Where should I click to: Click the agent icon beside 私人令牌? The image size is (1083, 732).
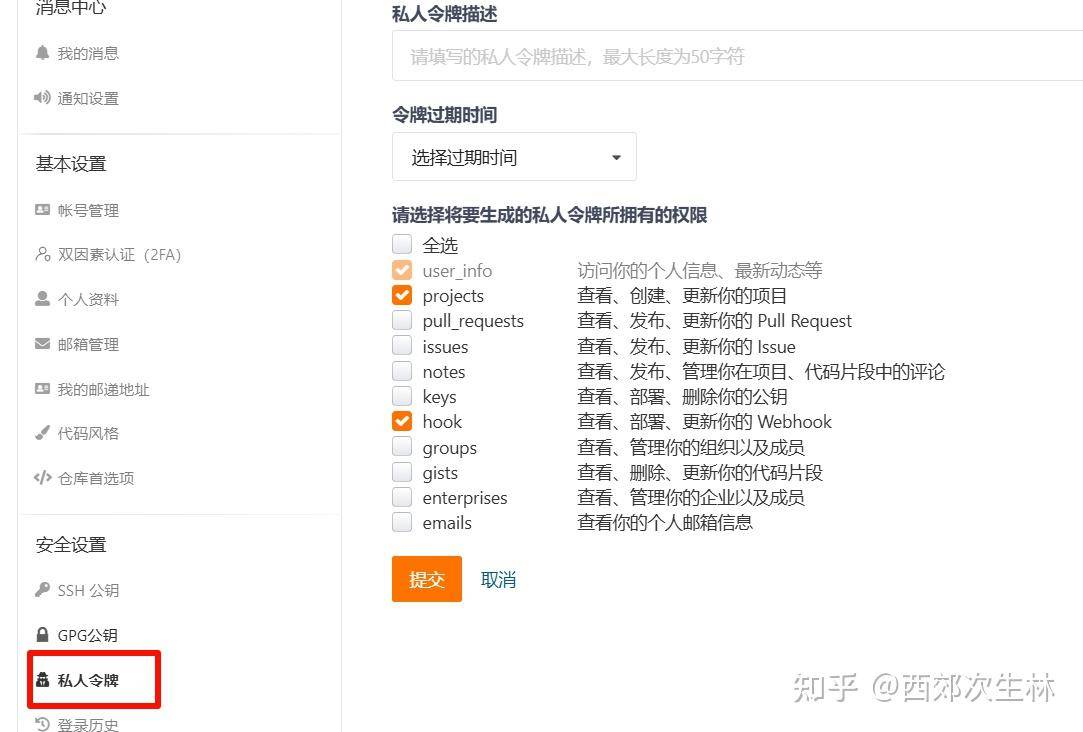click(x=42, y=680)
